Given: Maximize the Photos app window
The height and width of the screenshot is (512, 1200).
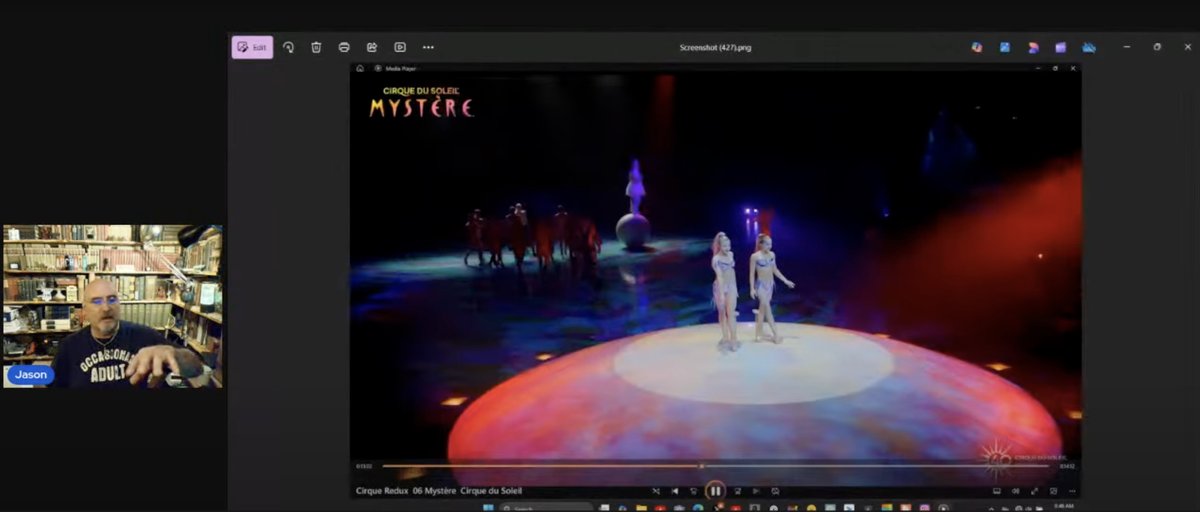Looking at the screenshot, I should point(1157,47).
